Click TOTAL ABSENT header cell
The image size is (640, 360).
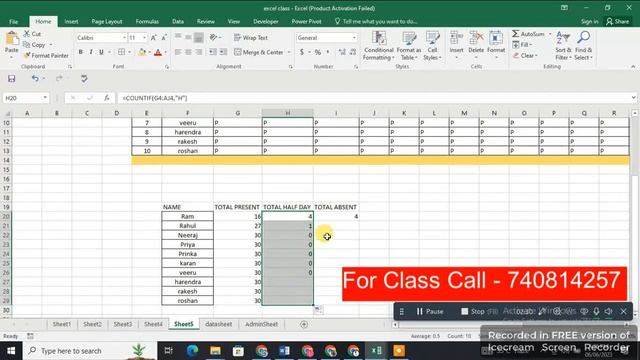[336, 207]
